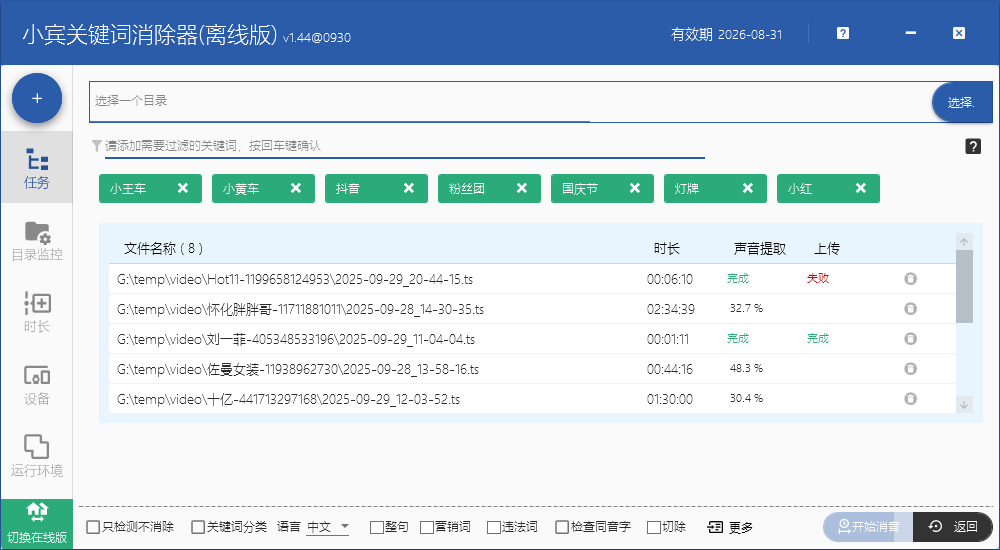Screen dimensions: 1000x550
Task: Check the 检查同音字 option
Action: click(562, 527)
